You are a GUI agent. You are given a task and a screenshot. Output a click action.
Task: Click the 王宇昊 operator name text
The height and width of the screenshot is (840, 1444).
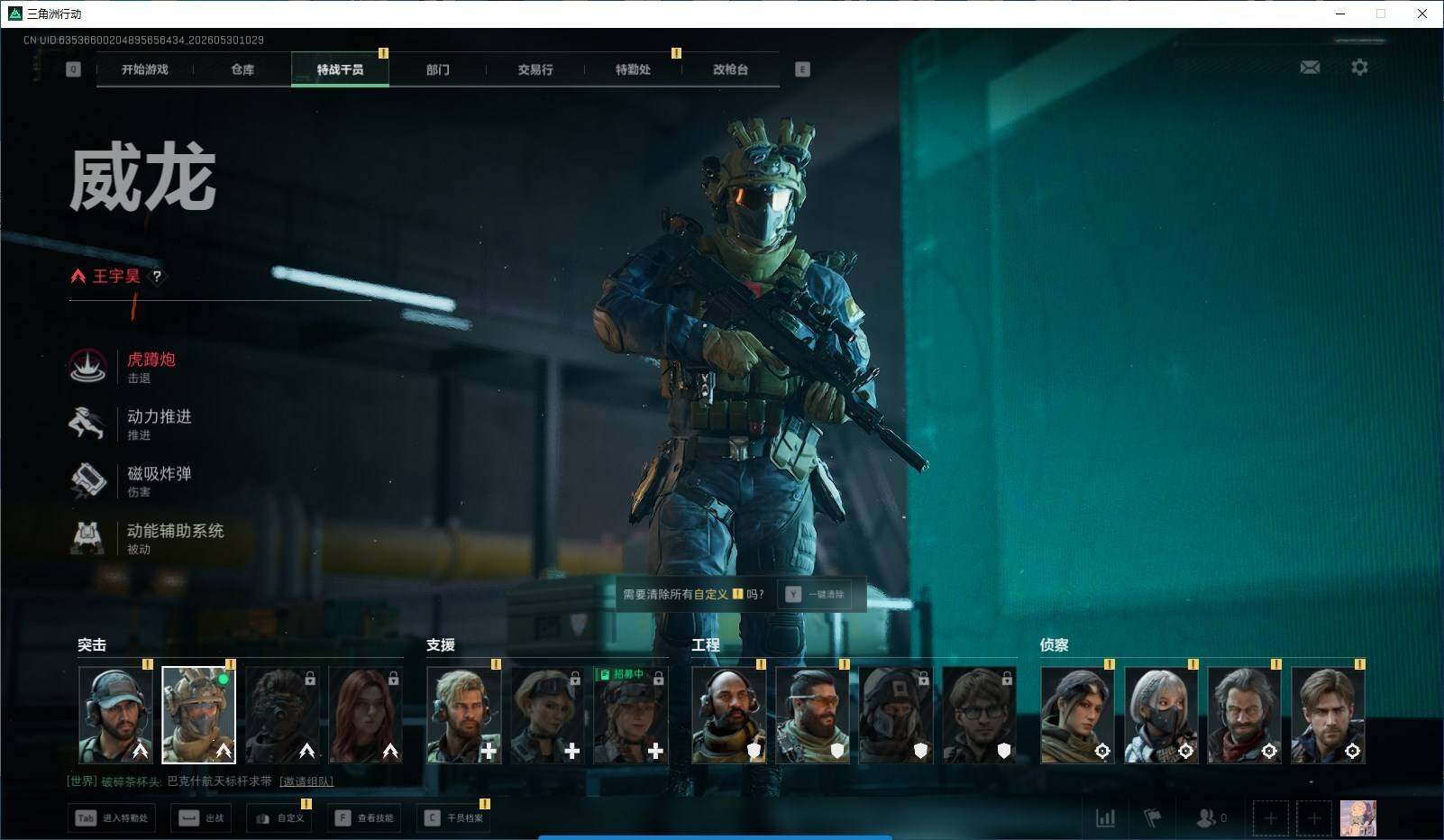pos(116,277)
